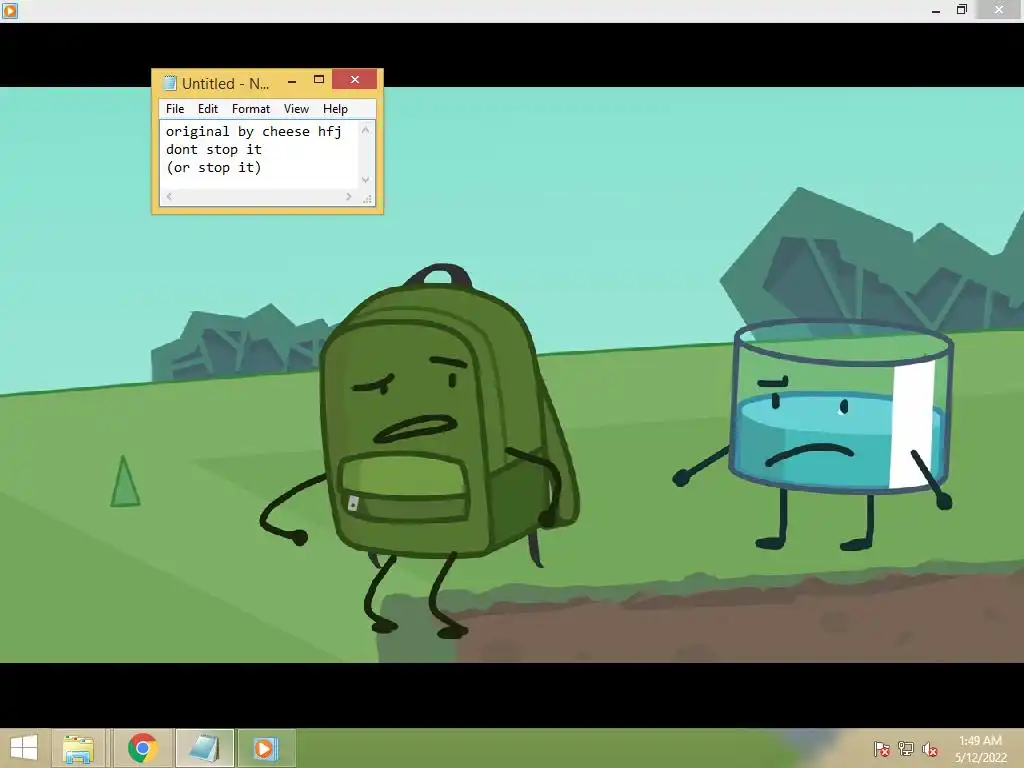Screen dimensions: 1024x768
Task: Open the File menu in Notepad
Action: 175,109
